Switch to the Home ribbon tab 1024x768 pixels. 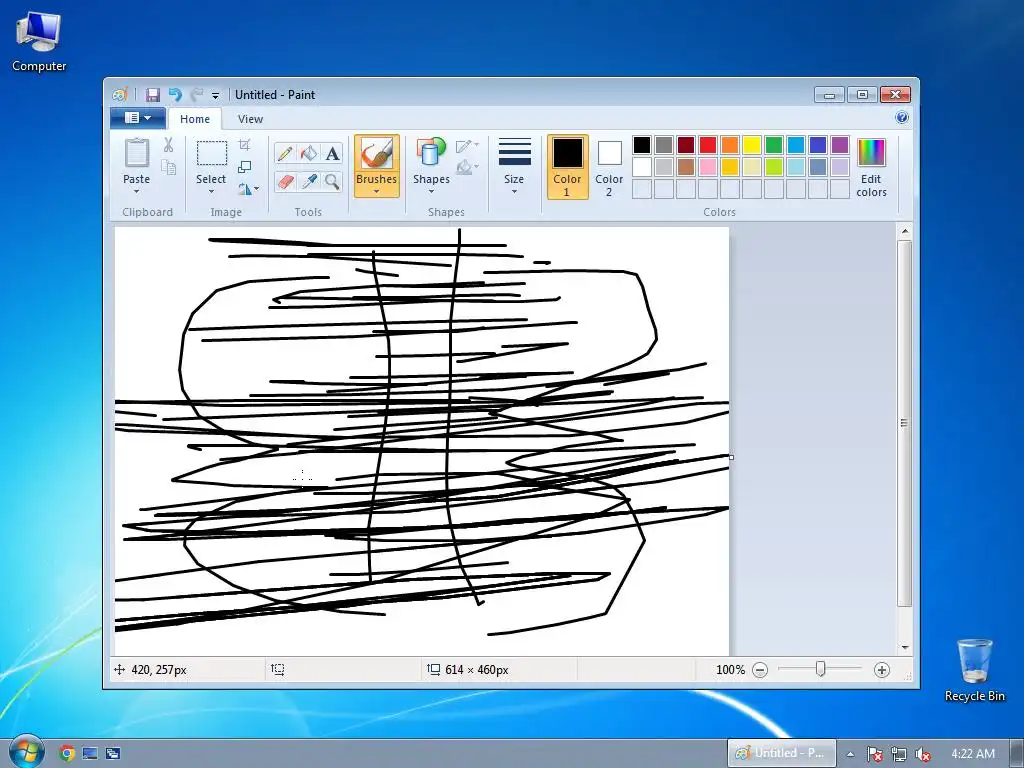195,119
